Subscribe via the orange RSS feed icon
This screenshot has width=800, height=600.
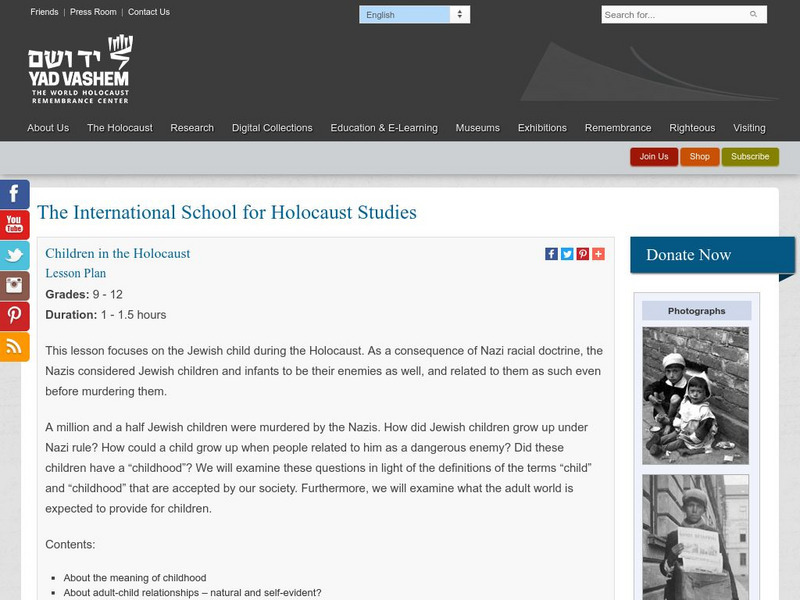[x=13, y=348]
